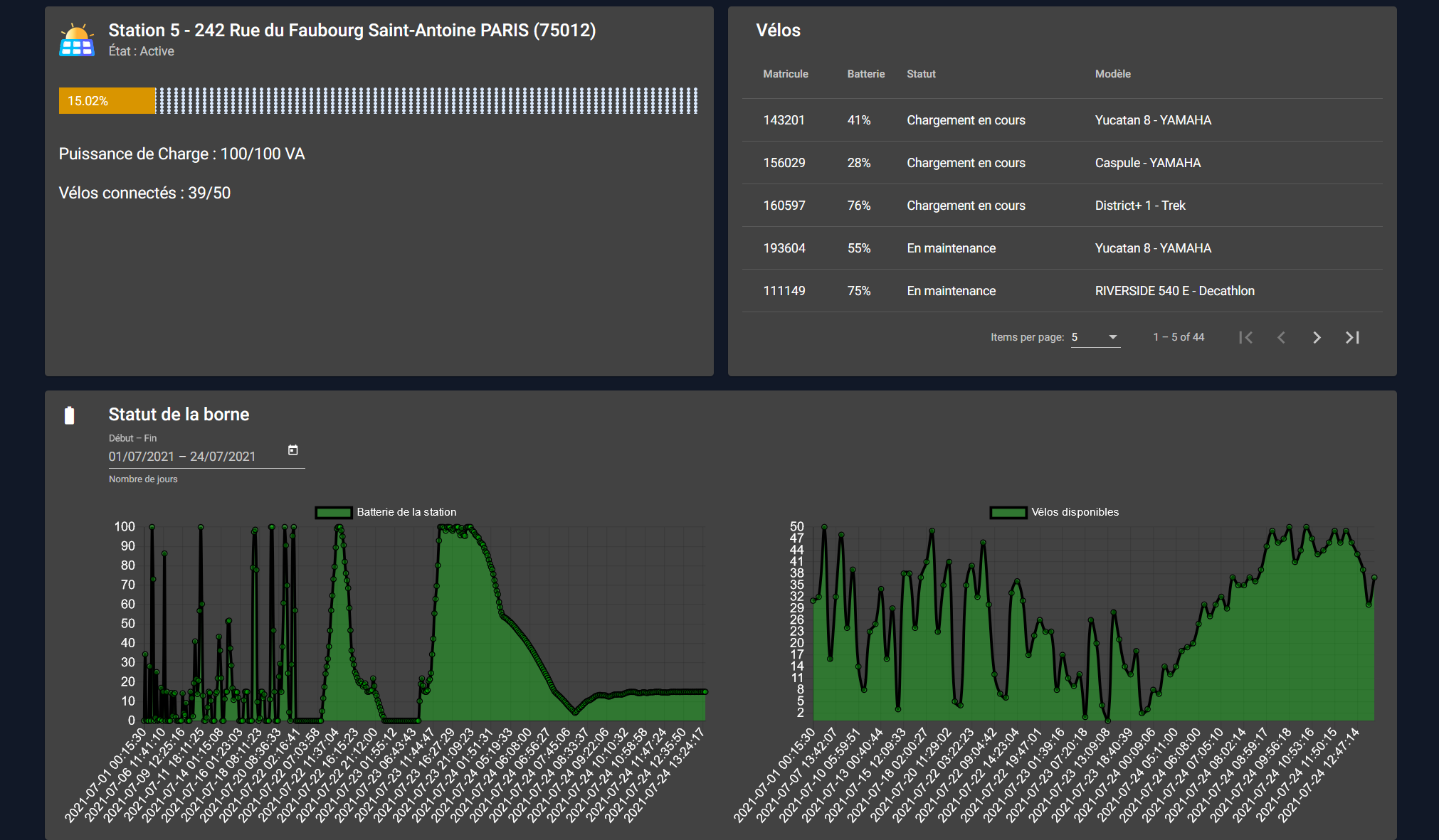Click the 55% battery cell
This screenshot has width=1439, height=840.
pos(859,248)
